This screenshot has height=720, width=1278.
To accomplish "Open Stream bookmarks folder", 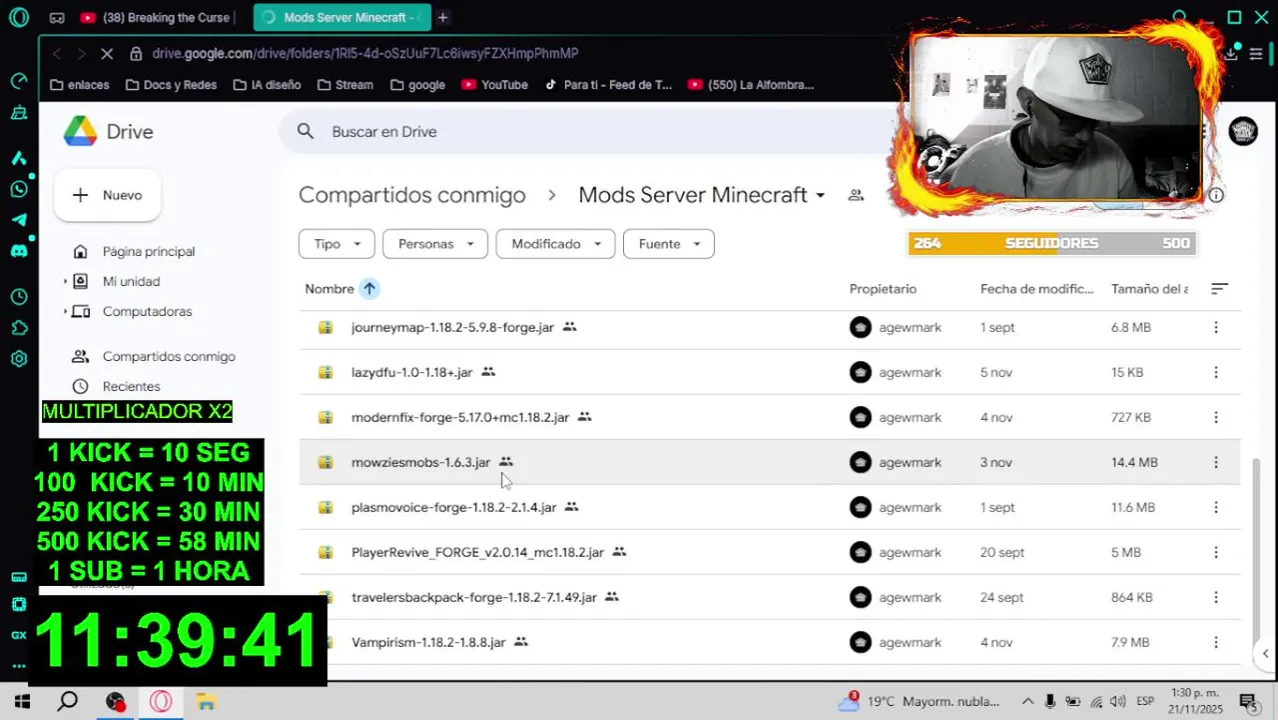I will coord(345,85).
